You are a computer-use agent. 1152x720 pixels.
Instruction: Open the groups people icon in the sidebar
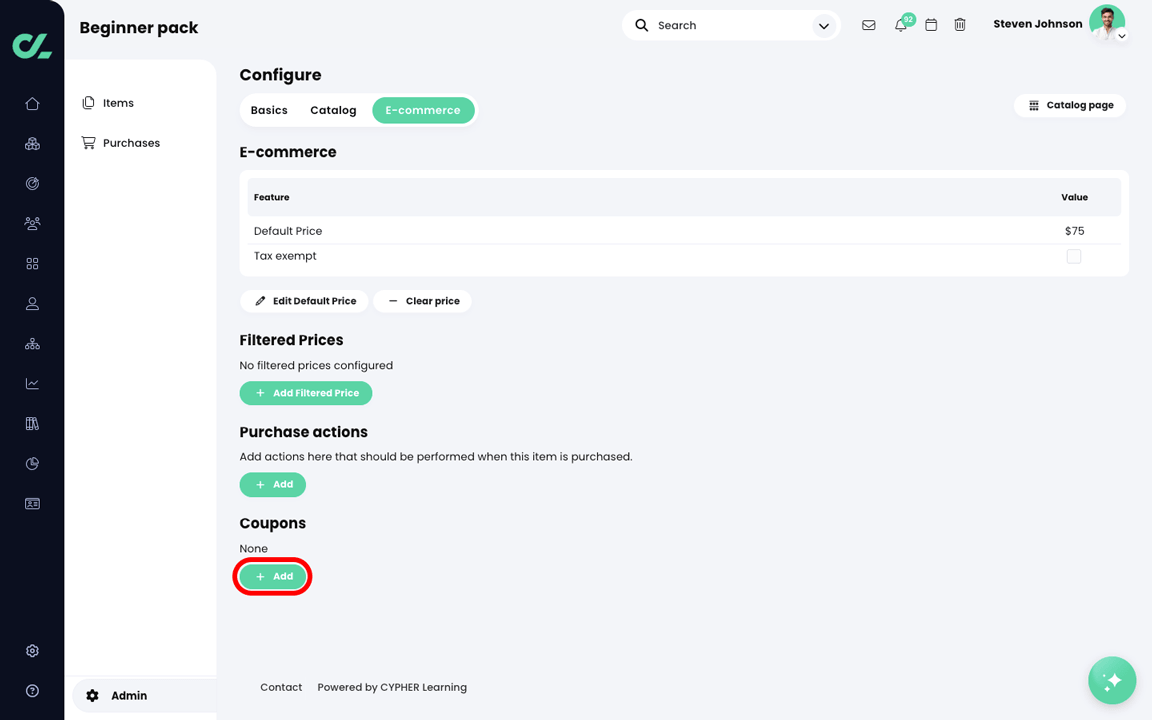point(32,223)
